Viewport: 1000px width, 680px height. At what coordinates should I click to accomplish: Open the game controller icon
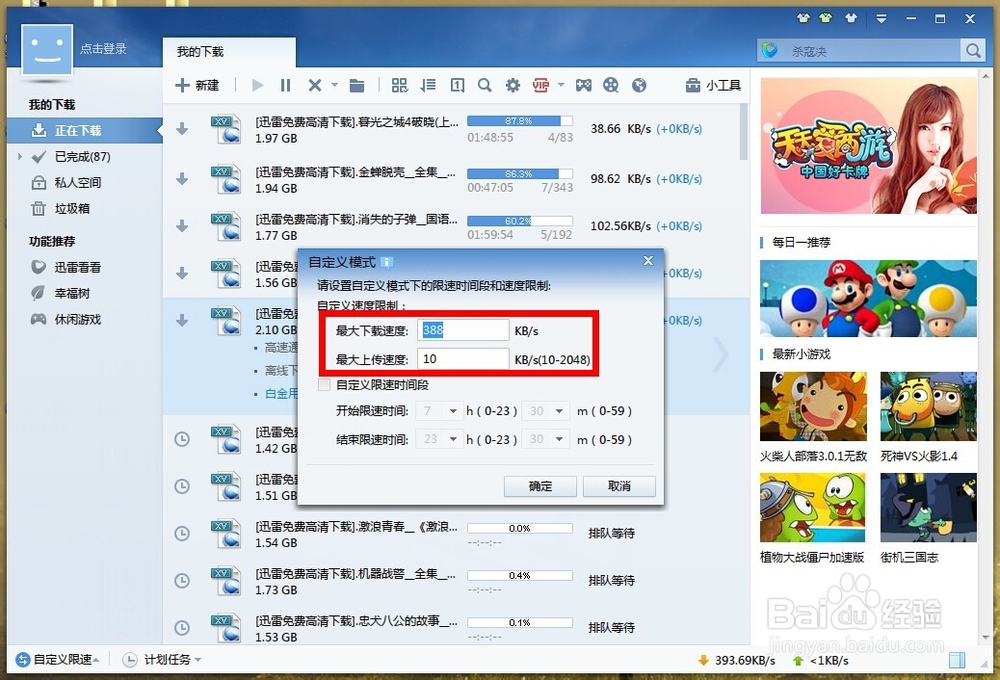584,85
